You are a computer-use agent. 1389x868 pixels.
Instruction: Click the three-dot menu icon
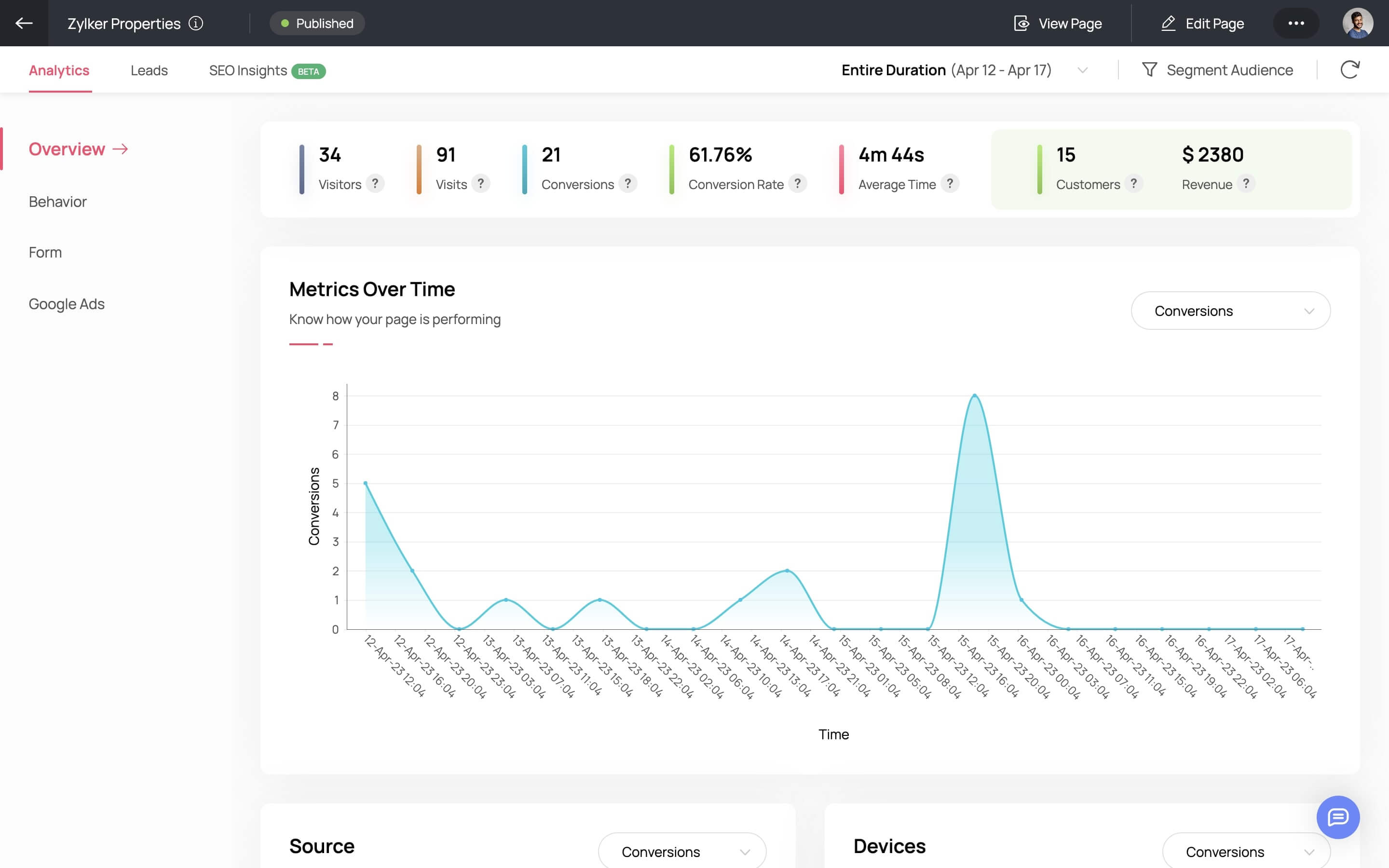point(1296,23)
